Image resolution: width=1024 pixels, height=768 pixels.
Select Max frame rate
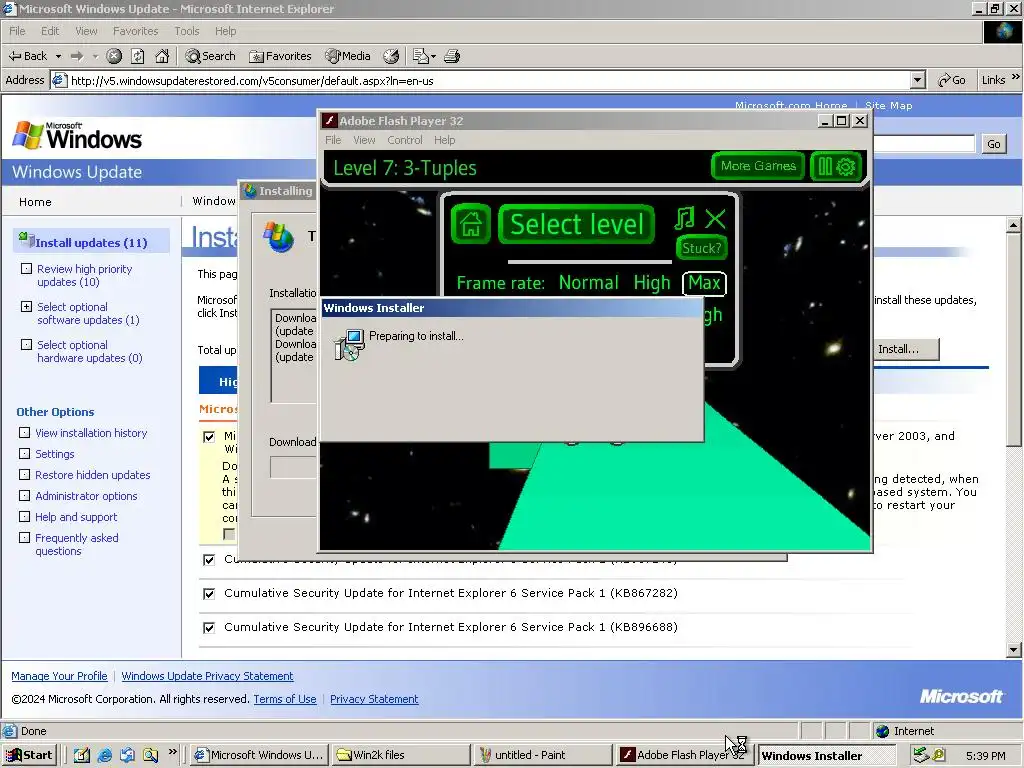[x=704, y=283]
